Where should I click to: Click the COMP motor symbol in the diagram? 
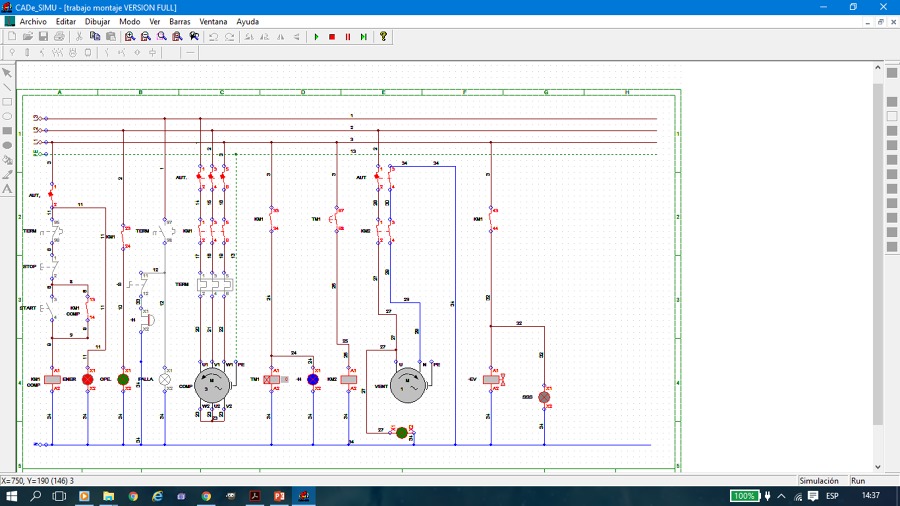click(x=212, y=386)
